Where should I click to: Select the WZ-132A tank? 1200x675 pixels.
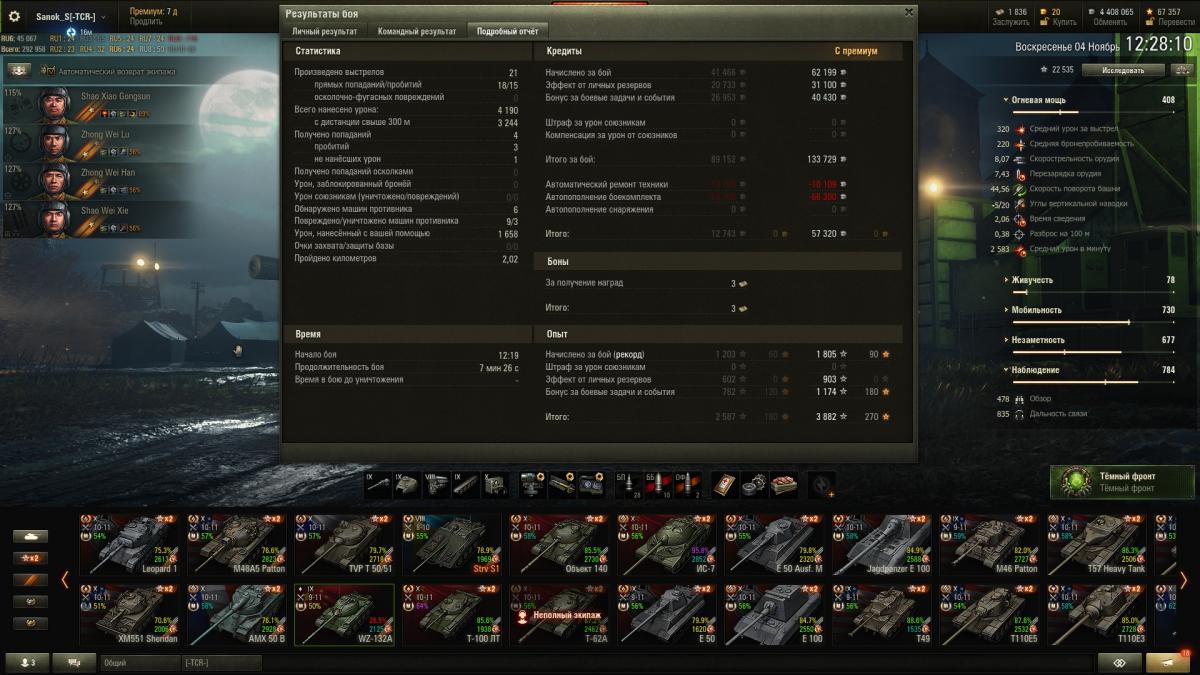pos(346,614)
